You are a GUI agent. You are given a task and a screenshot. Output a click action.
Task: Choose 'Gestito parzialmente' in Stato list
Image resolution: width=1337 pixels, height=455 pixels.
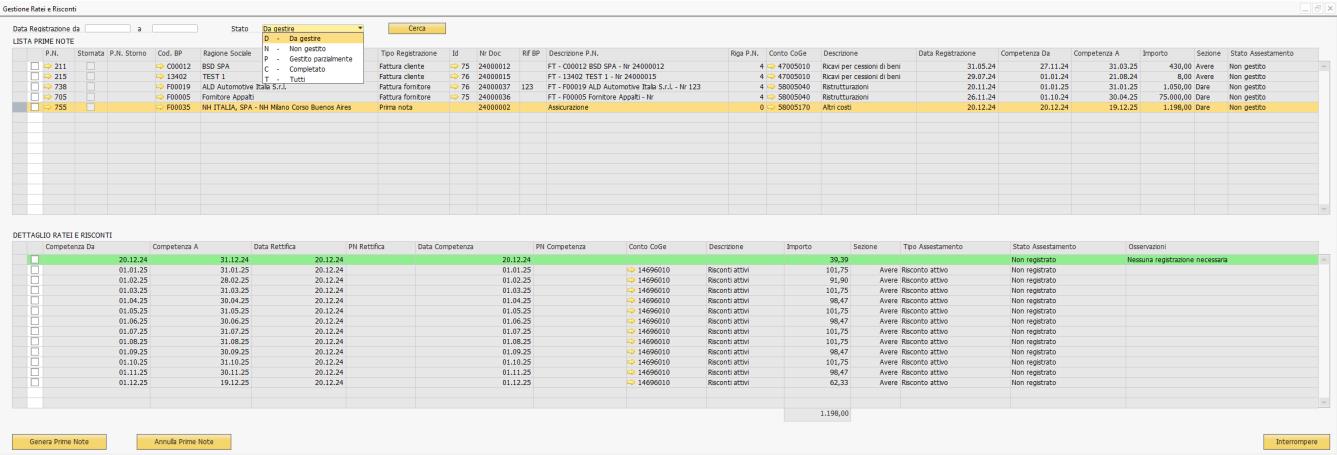[313, 58]
